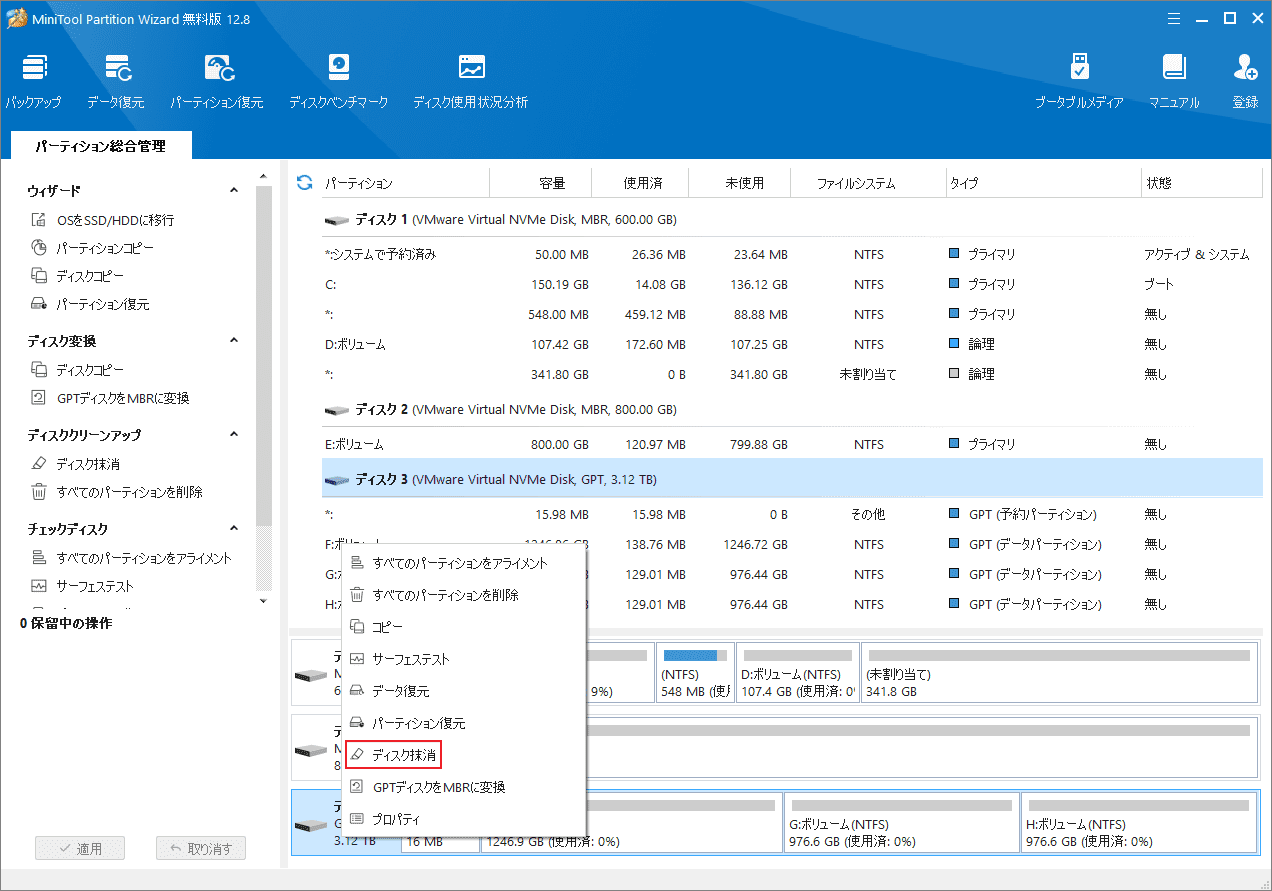The width and height of the screenshot is (1272, 891).
Task: Collapse the チェックディスク section
Action: click(233, 528)
